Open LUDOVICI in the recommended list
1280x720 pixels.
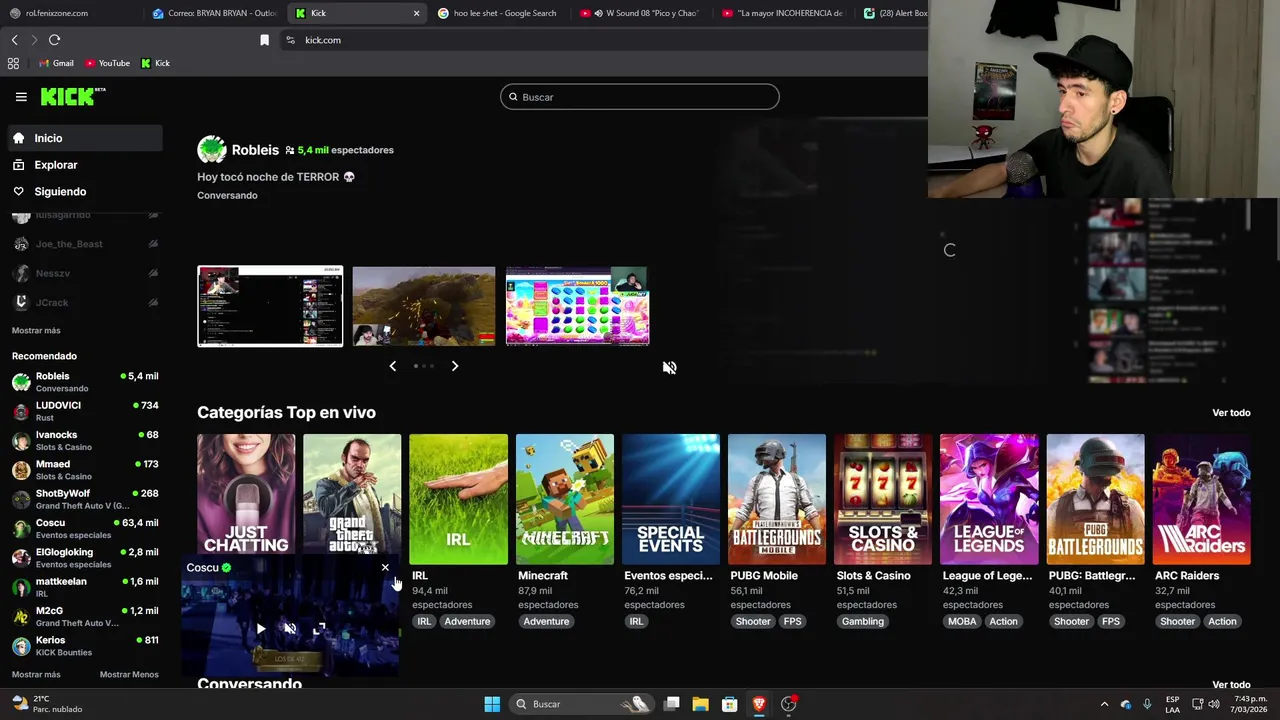point(85,412)
